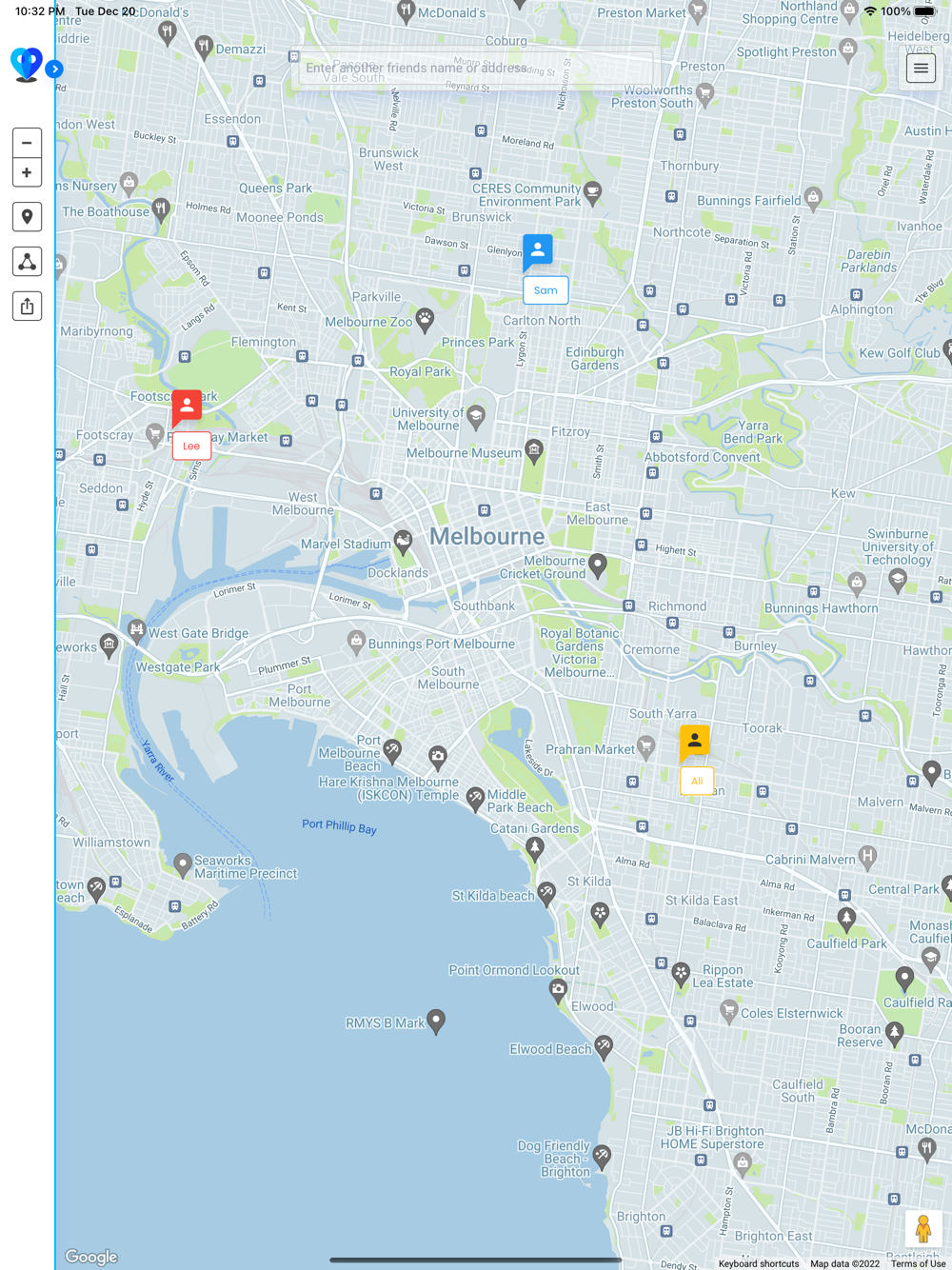Click Melbourne Cricket Ground pin
Image resolution: width=952 pixels, height=1270 pixels.
597,566
